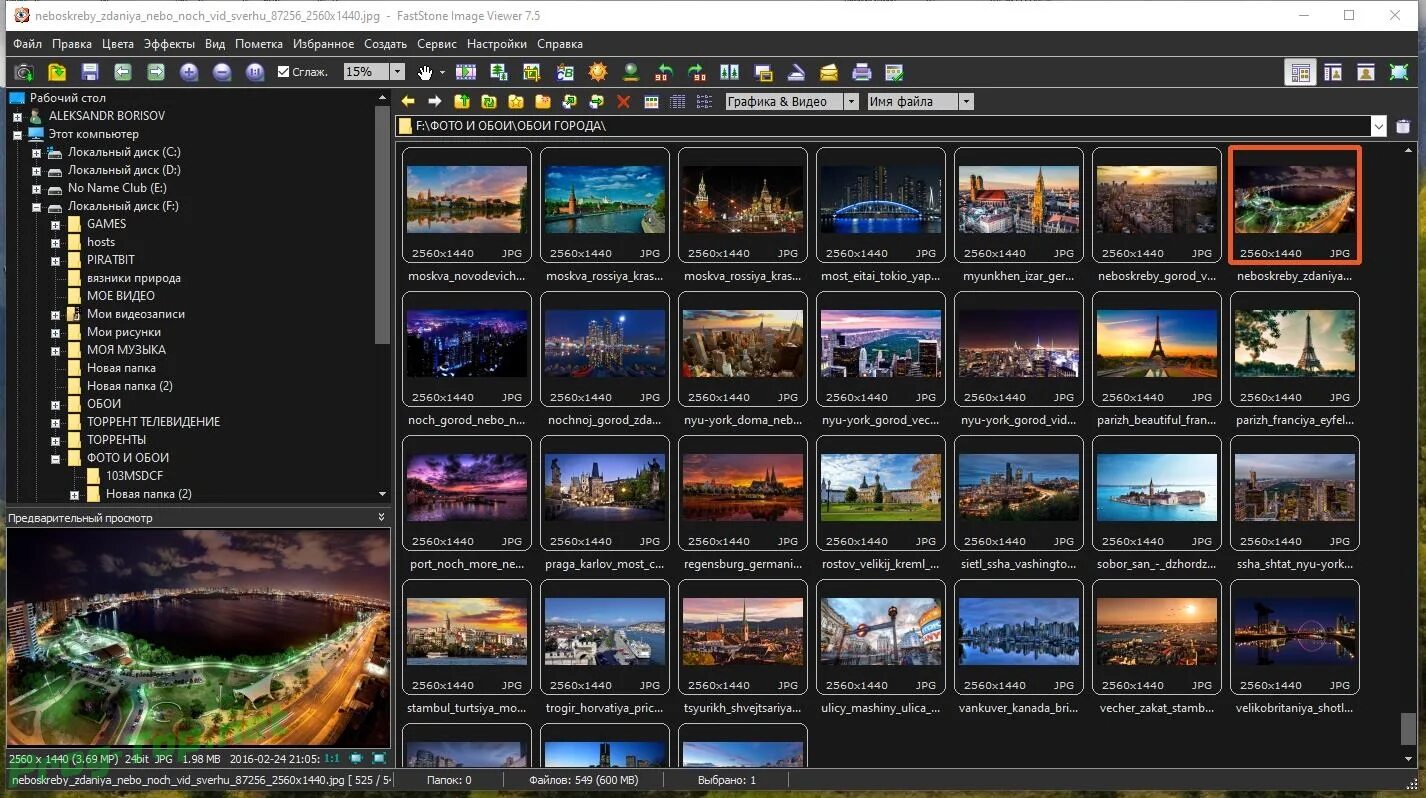Open the folder path history dropdown arrow

pos(1379,126)
